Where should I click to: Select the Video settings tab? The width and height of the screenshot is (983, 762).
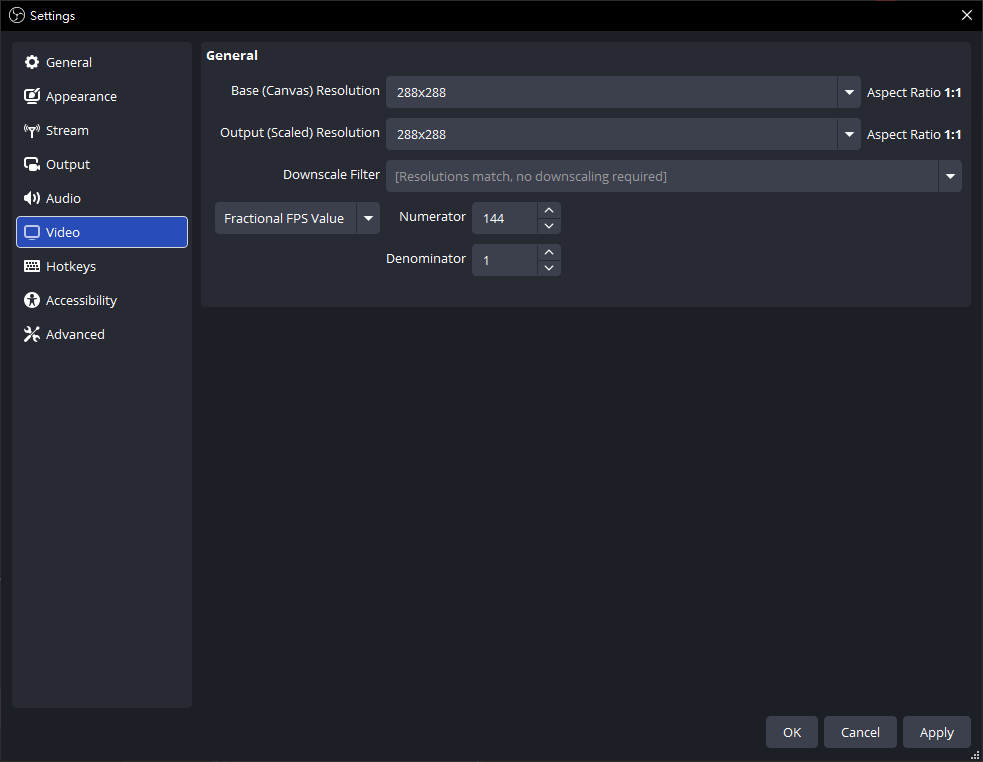point(102,232)
